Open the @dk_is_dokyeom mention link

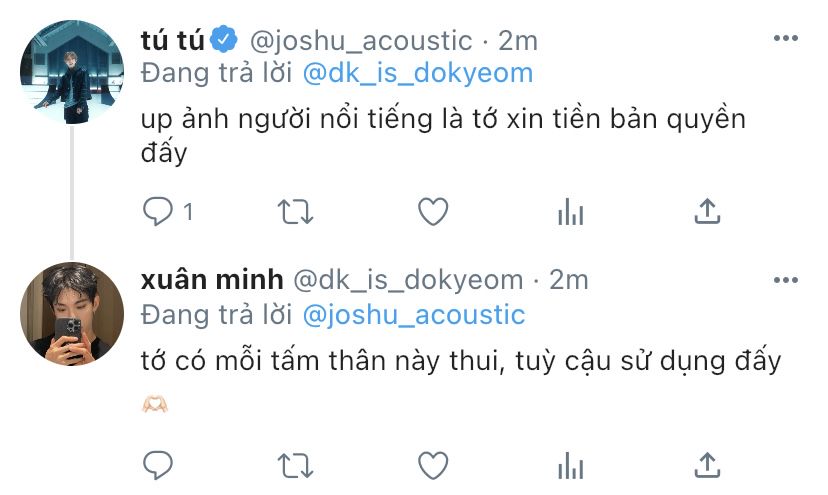pyautogui.click(x=418, y=73)
